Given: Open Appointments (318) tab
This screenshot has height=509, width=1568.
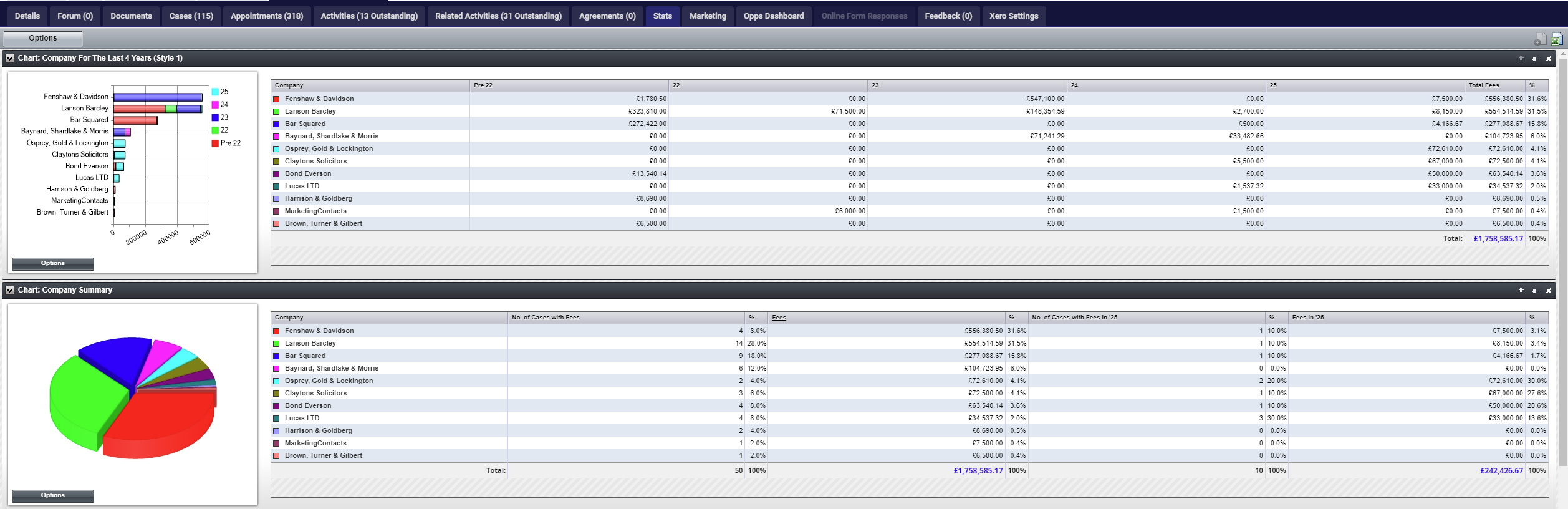Looking at the screenshot, I should [x=267, y=16].
